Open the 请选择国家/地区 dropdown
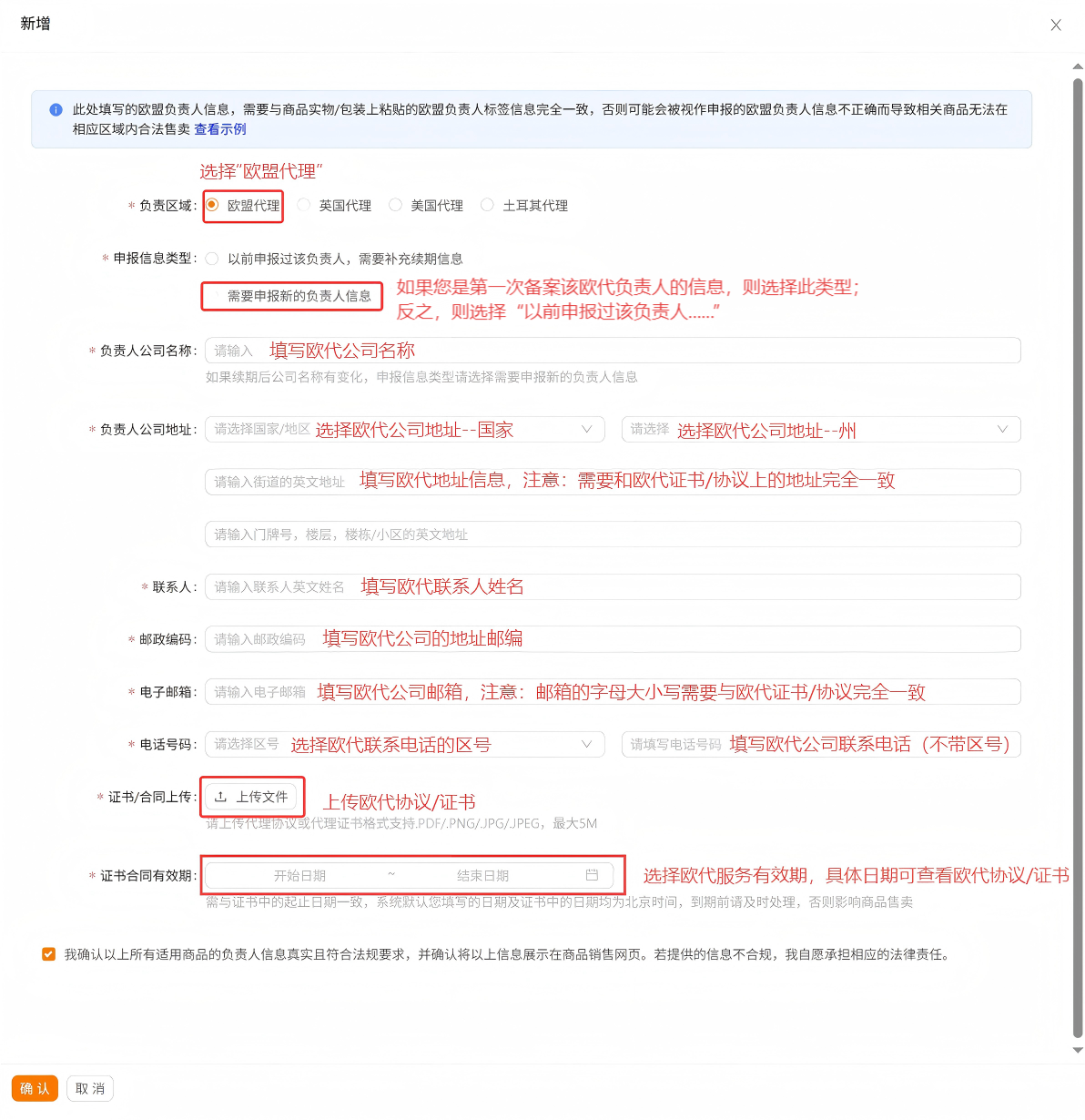Screen dimensions: 1085x1120 click(x=405, y=429)
